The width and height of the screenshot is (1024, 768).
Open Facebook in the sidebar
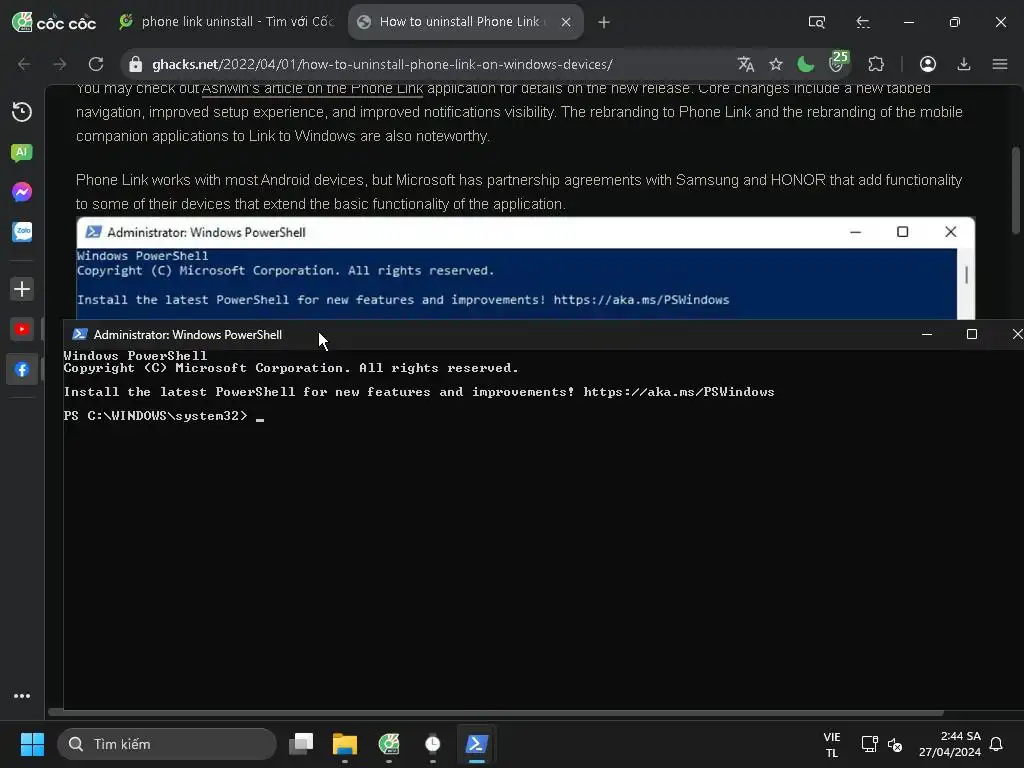[22, 370]
